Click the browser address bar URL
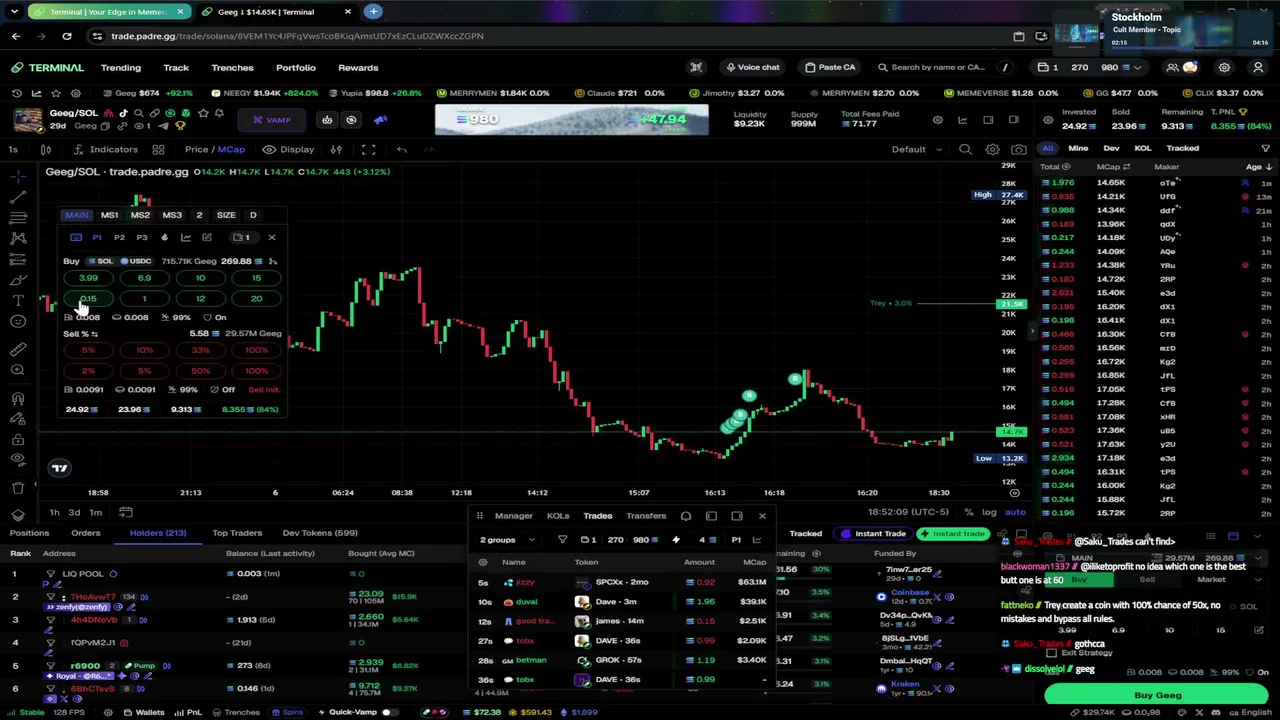1280x720 pixels. coord(297,36)
